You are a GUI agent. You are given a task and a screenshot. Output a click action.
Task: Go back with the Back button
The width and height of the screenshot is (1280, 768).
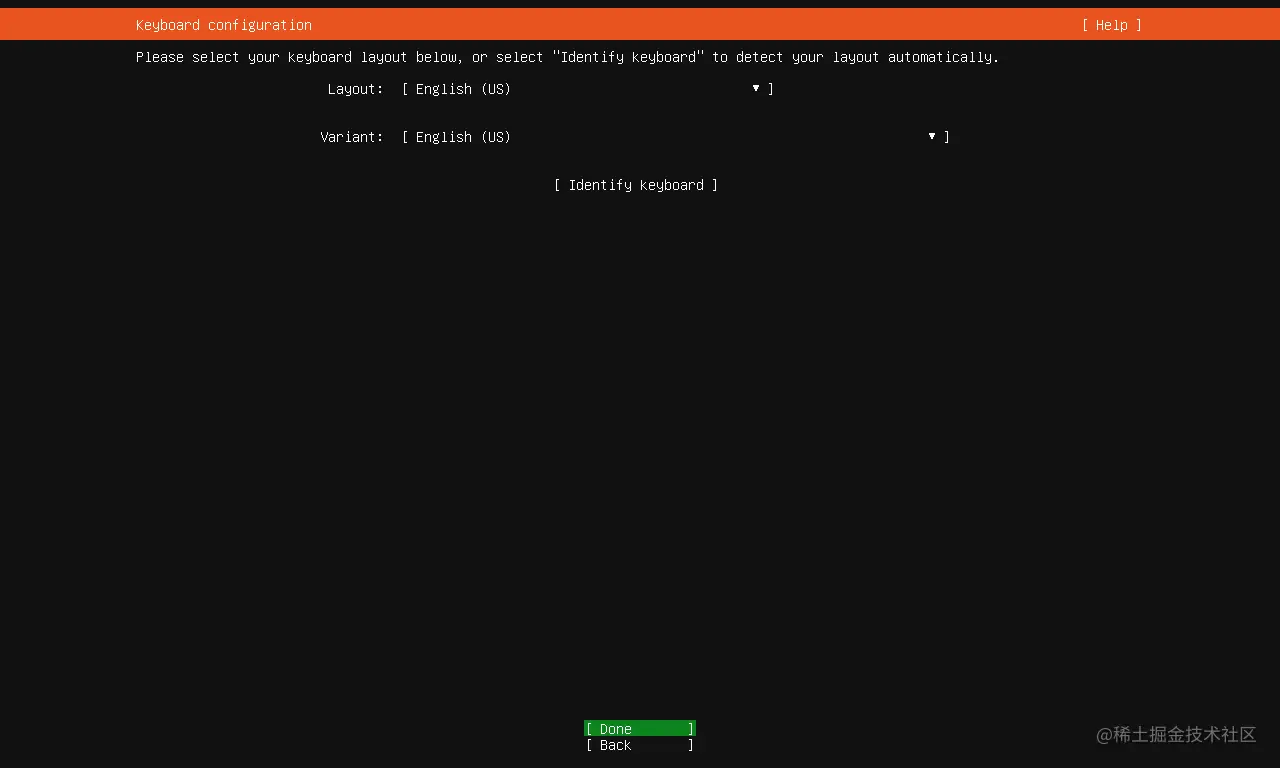click(x=640, y=745)
